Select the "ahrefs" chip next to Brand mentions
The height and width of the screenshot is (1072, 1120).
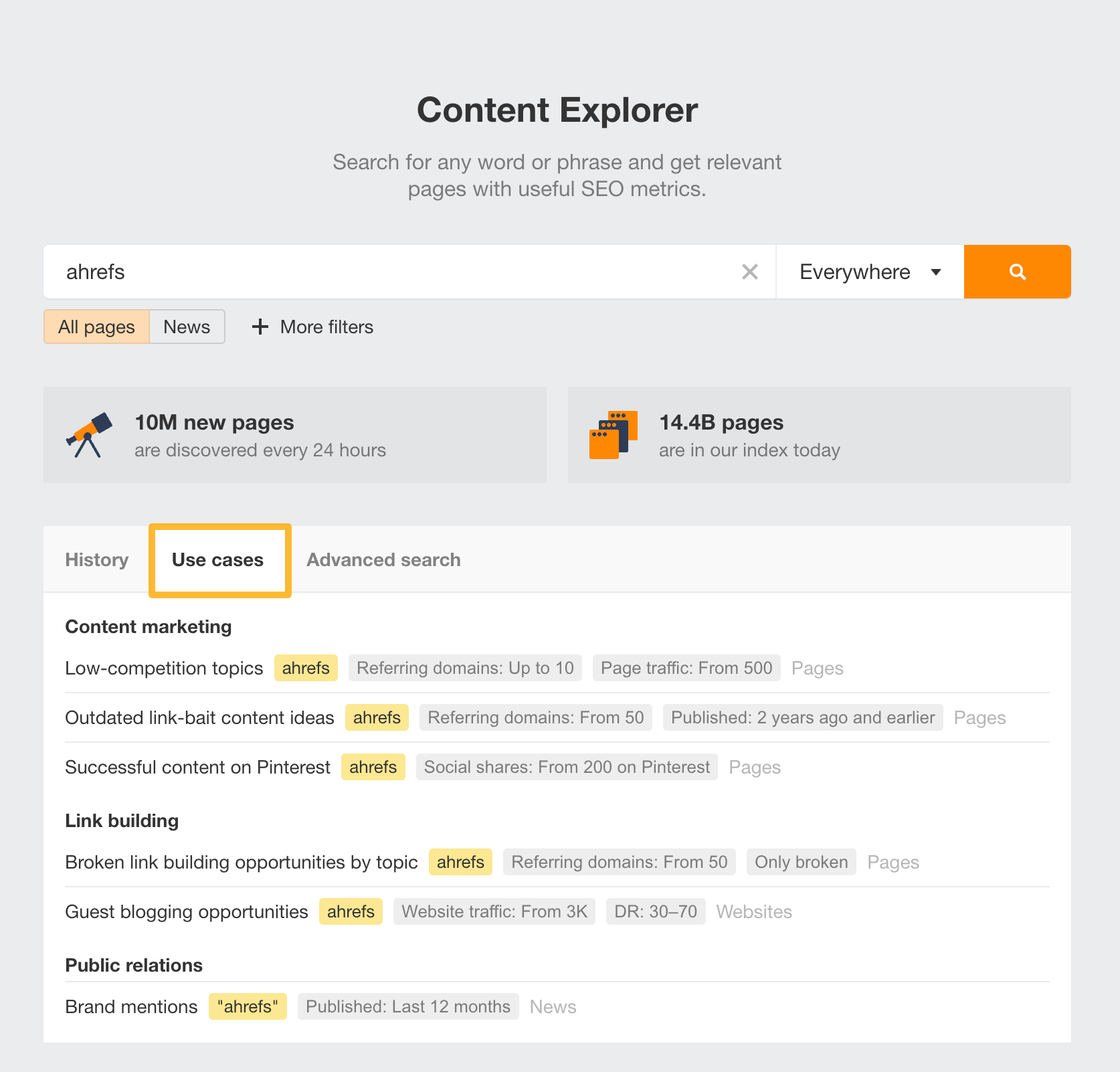pos(248,1006)
